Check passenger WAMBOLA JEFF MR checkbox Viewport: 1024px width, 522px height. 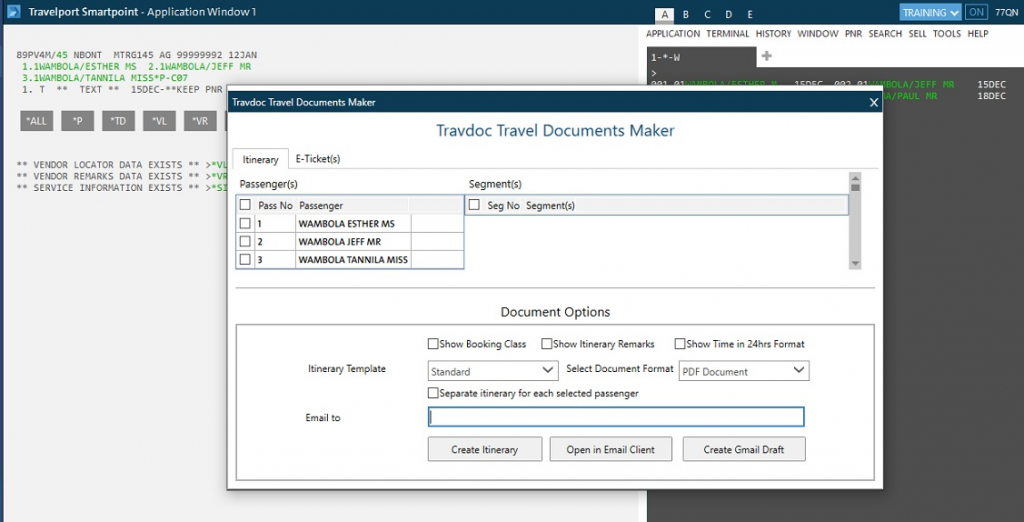point(245,242)
